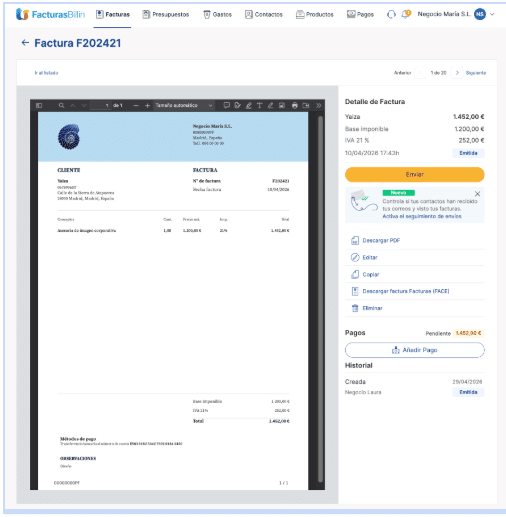Click the PDF page number field
The width and height of the screenshot is (506, 517).
pos(100,105)
